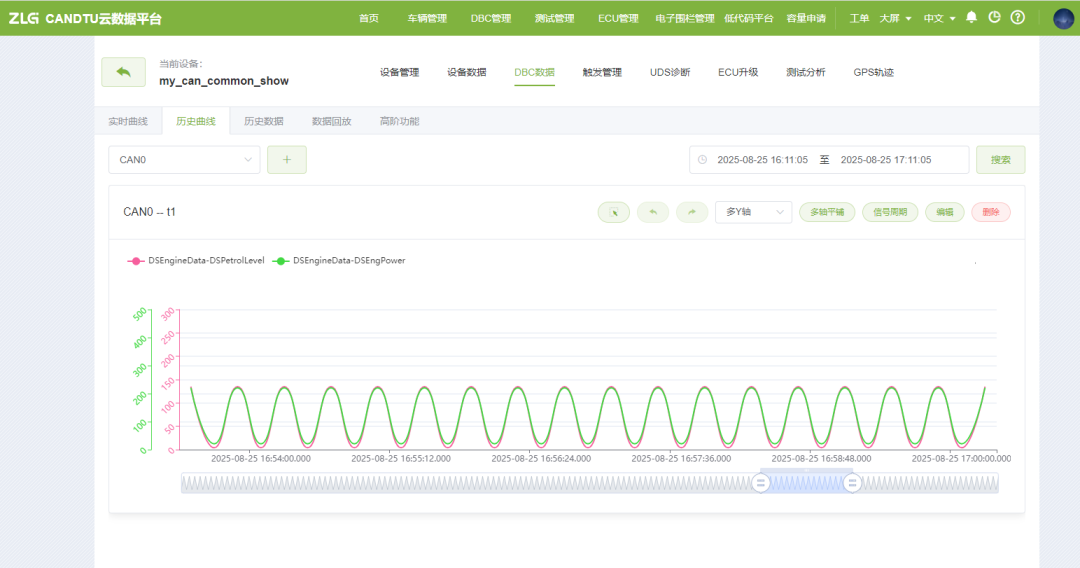1080x568 pixels.
Task: Toggle DSEngineData-DSPetrolLevel legend series
Action: [x=196, y=261]
